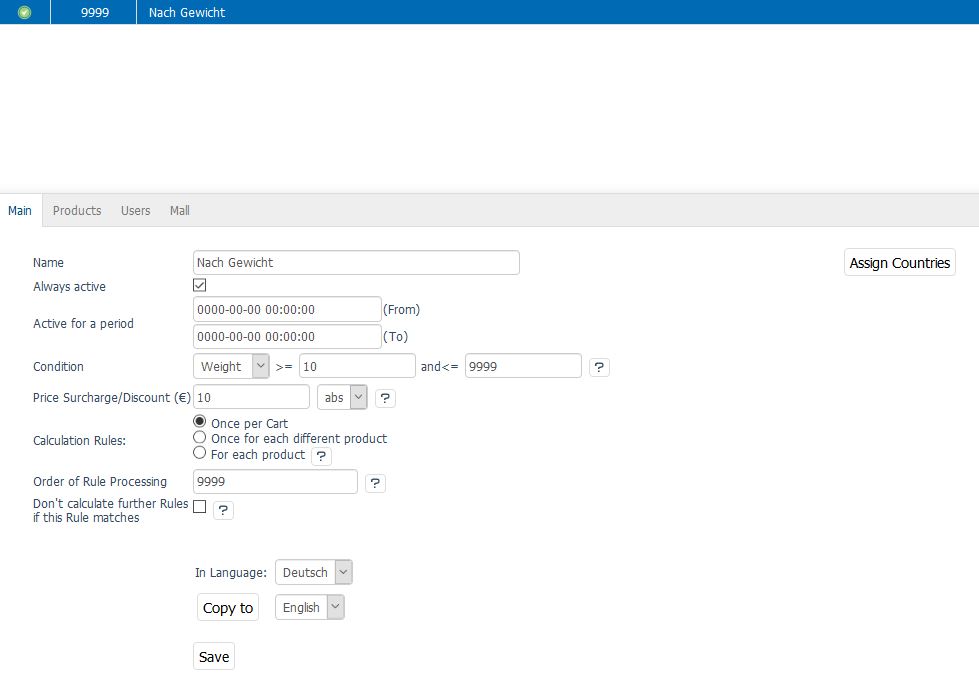The width and height of the screenshot is (979, 700).
Task: Click the Name input field
Action: click(356, 262)
